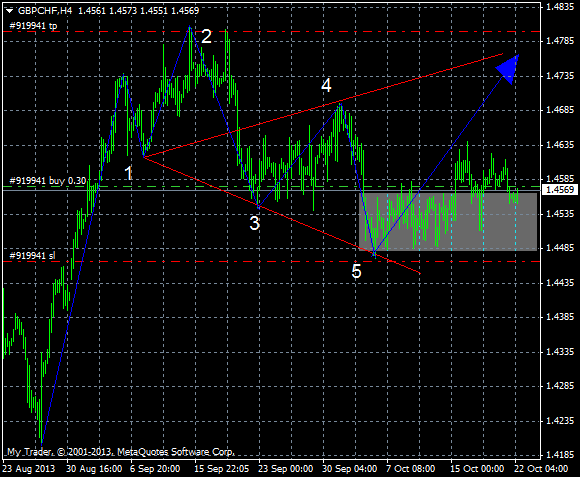Select the large blue arrowhead object
This screenshot has height=477, width=580.
[x=509, y=68]
